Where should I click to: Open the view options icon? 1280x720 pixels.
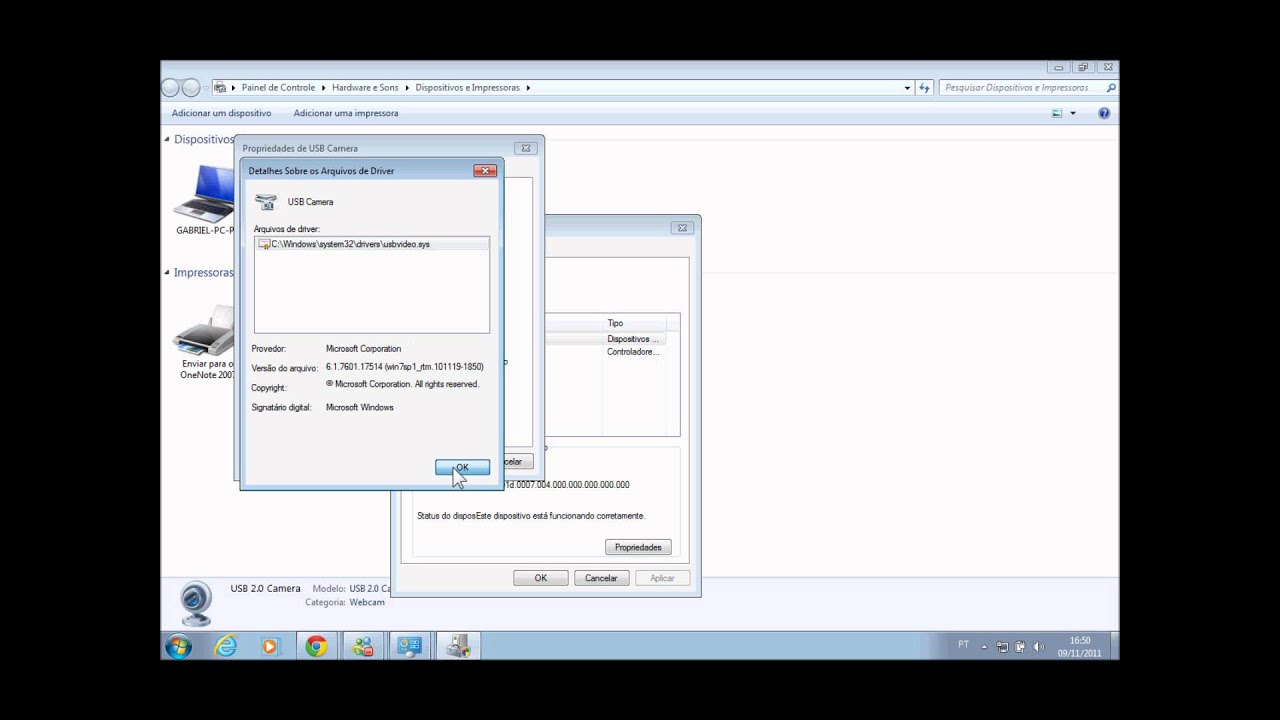click(1057, 113)
